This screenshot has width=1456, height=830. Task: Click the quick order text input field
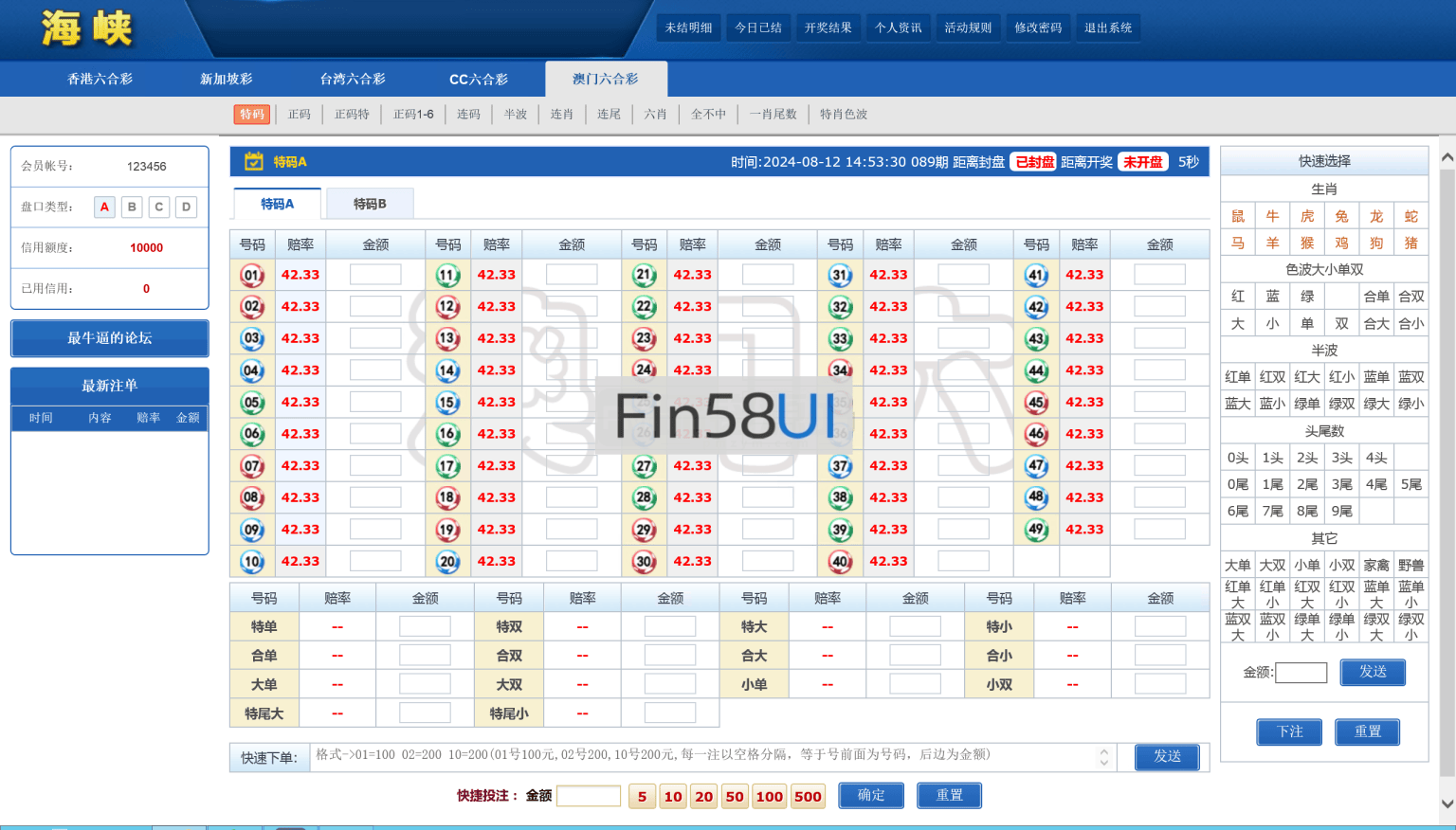click(701, 757)
